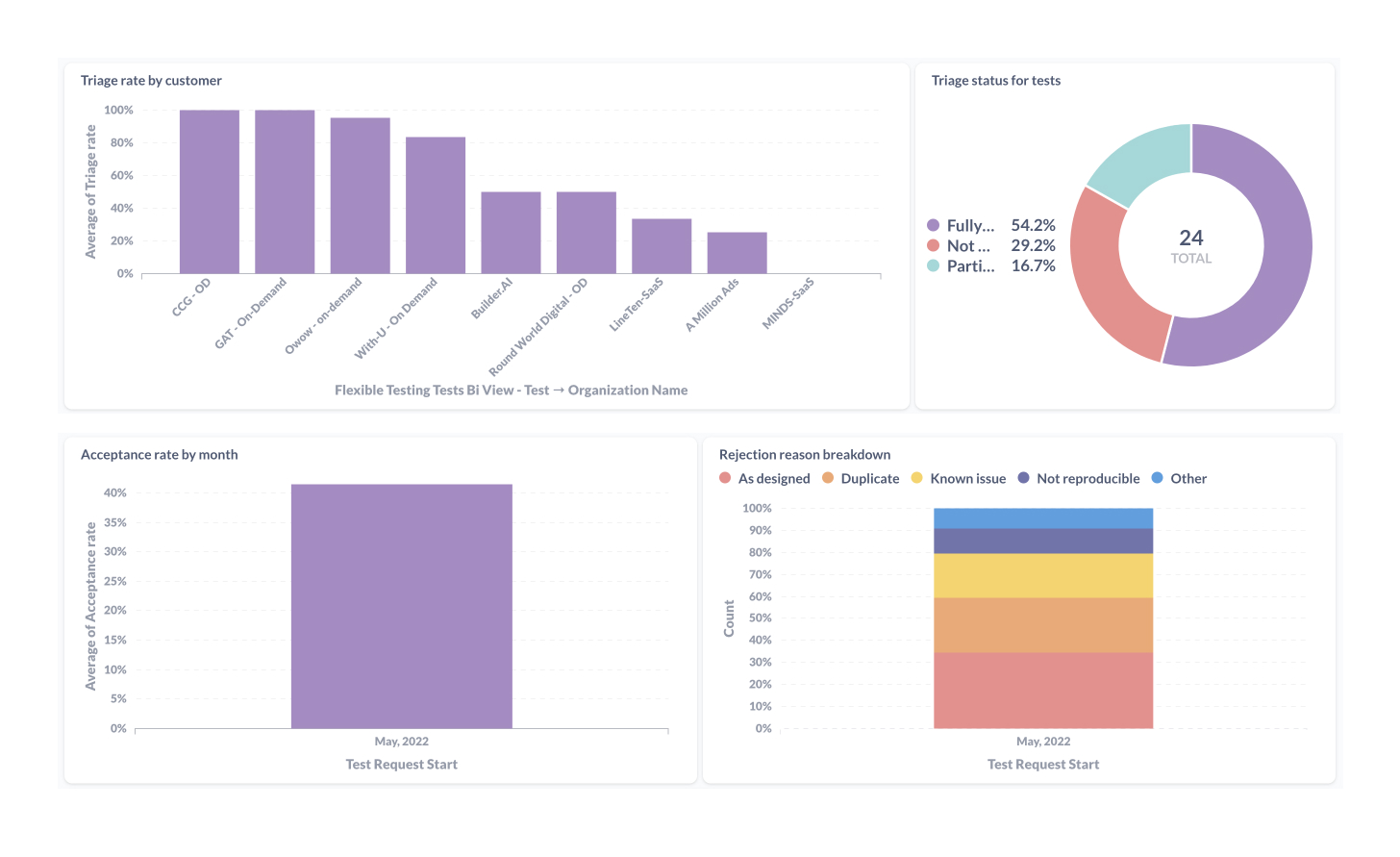Toggle the Known issue legend item
The image size is (1400, 857).
(959, 479)
